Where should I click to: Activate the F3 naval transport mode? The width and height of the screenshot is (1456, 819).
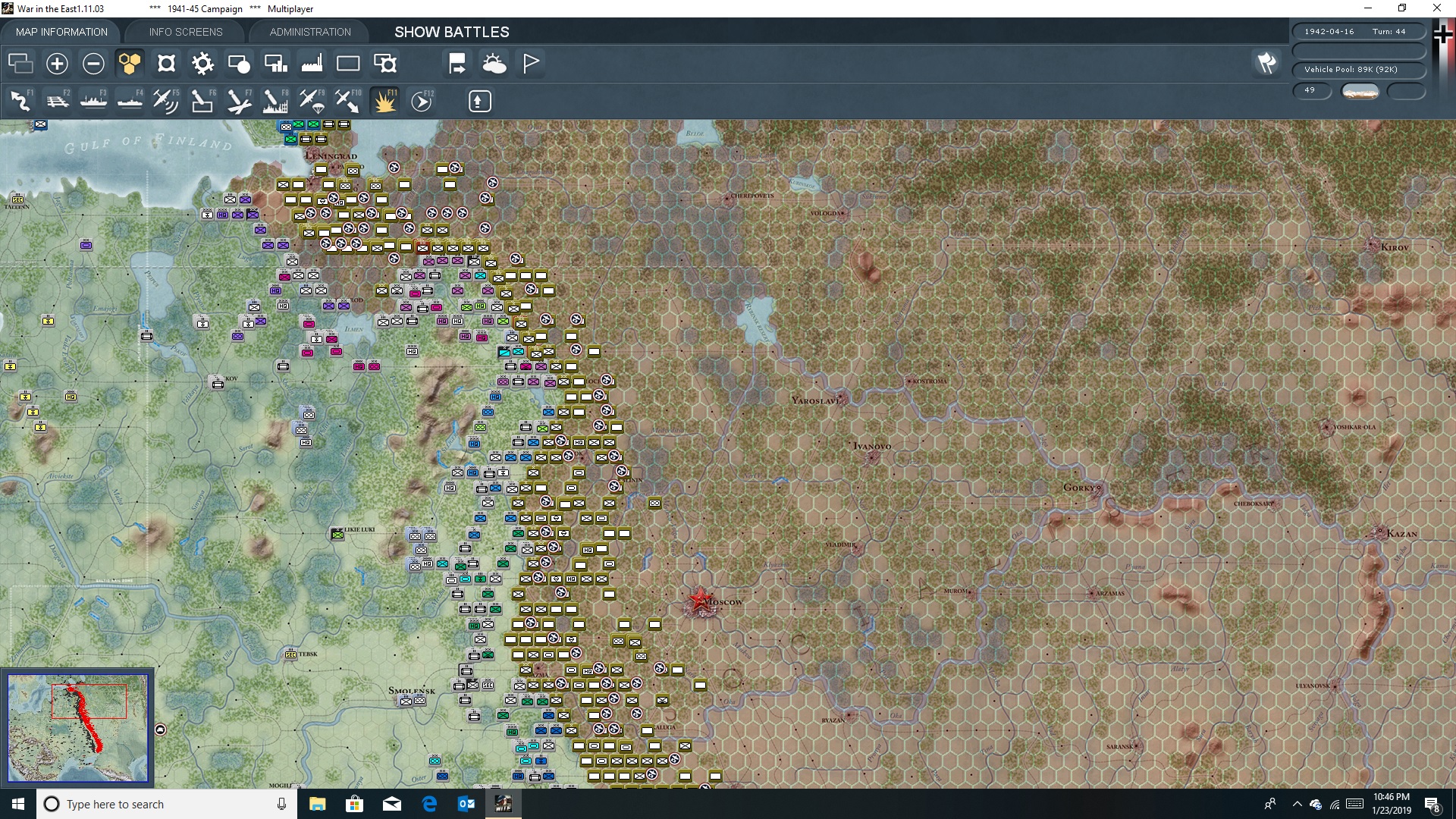coord(94,99)
